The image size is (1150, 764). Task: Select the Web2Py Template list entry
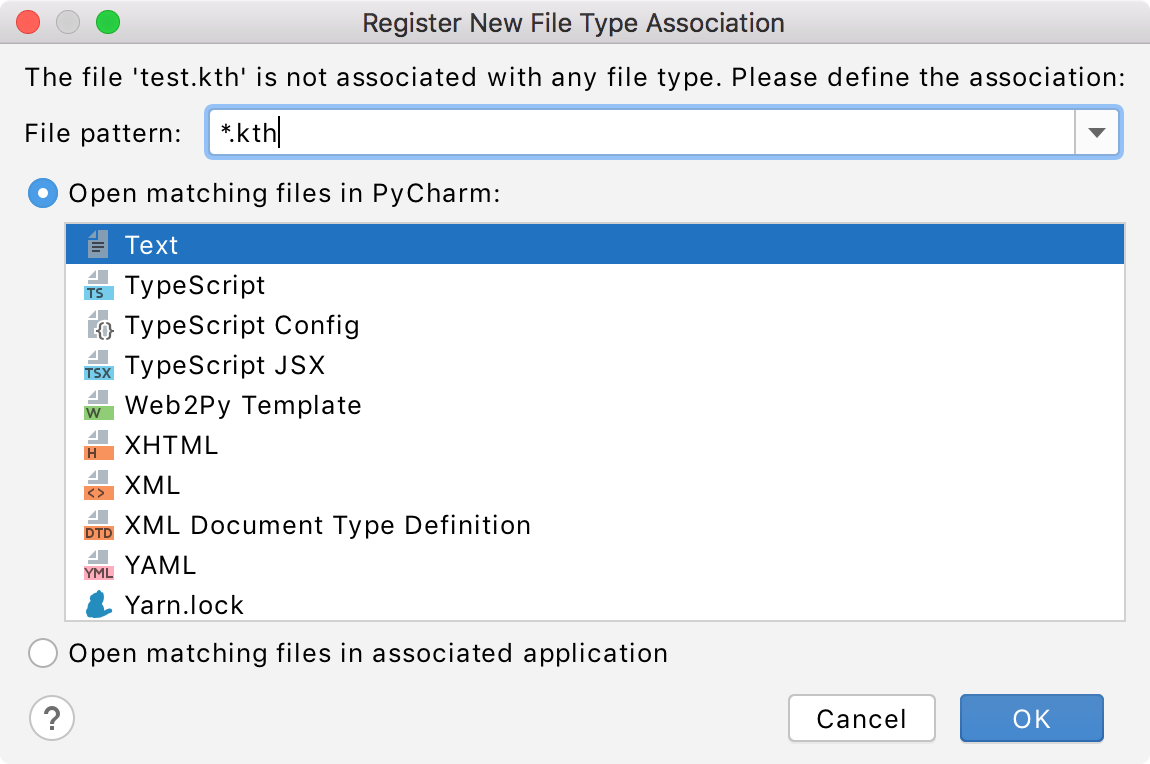tap(242, 404)
